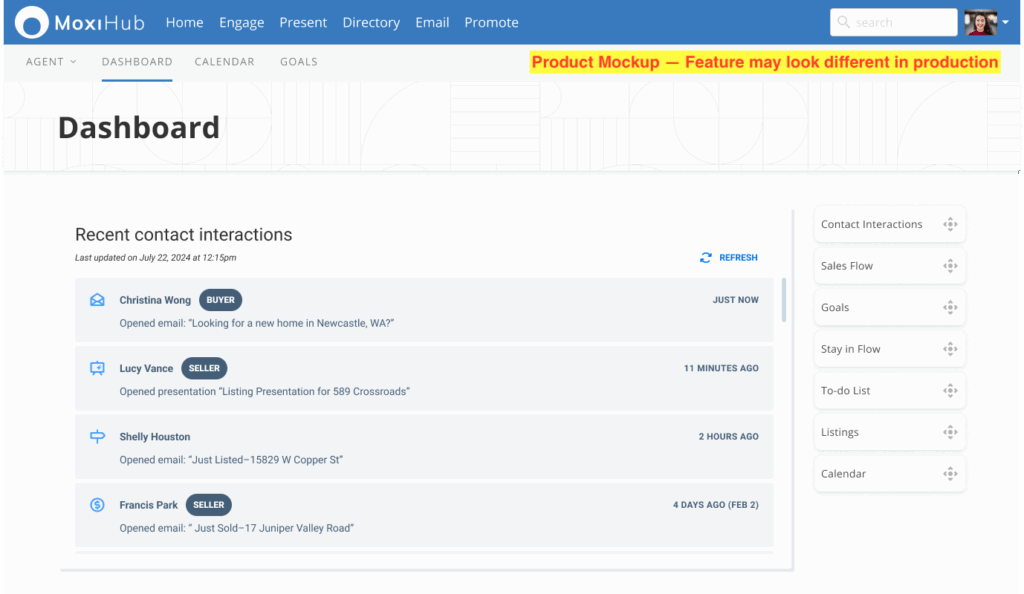Click the refresh arrows icon
The image size is (1024, 594).
click(x=706, y=257)
